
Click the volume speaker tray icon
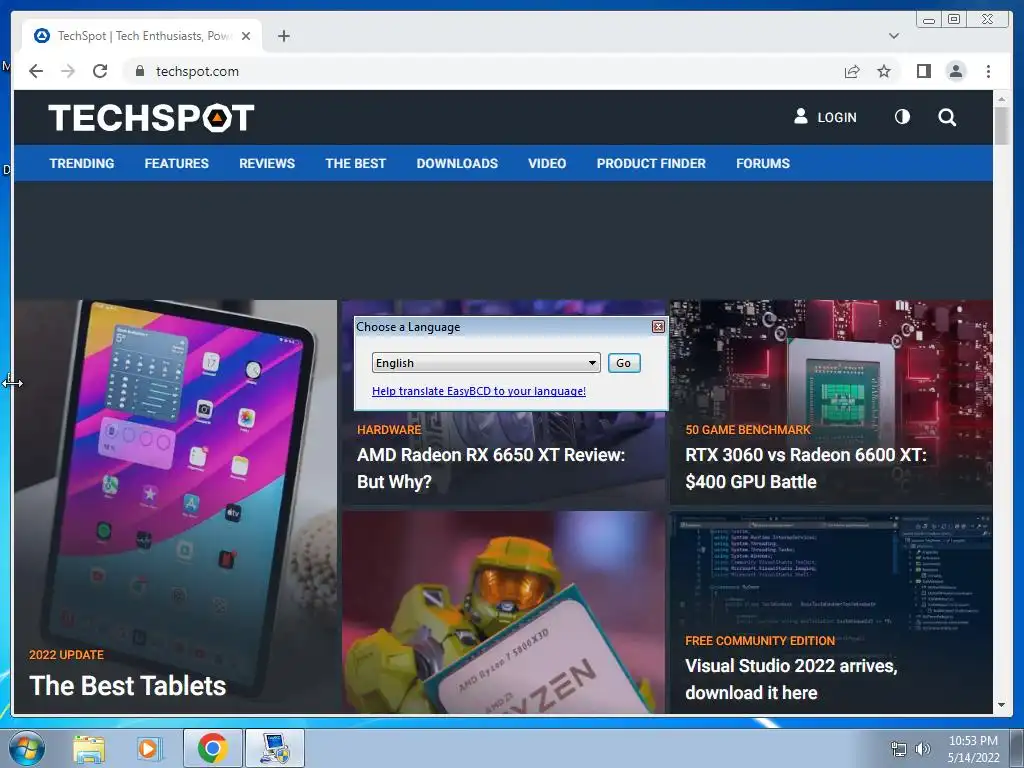coord(922,749)
